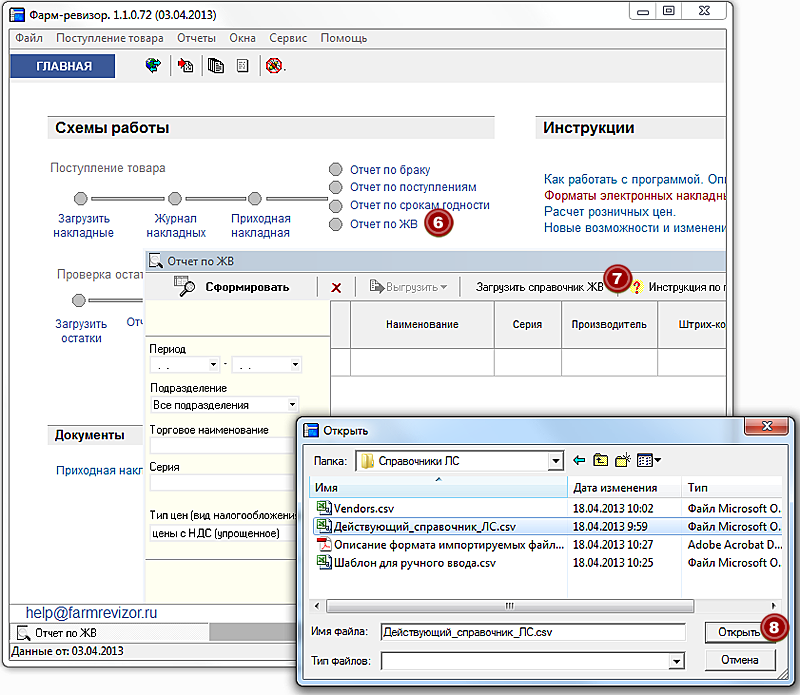This screenshot has width=800, height=695.
Task: Click the horizontal scrollbar in Open dialog
Action: [x=510, y=606]
